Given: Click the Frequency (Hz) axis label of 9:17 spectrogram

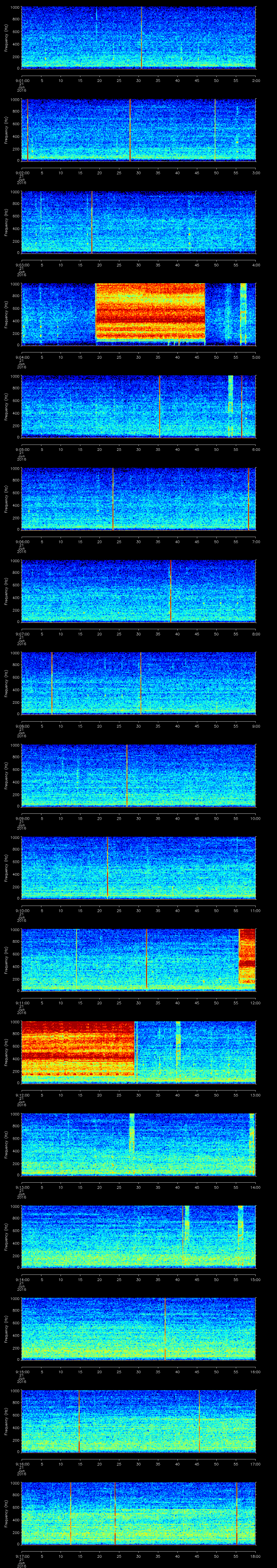Looking at the screenshot, I should point(6,1513).
